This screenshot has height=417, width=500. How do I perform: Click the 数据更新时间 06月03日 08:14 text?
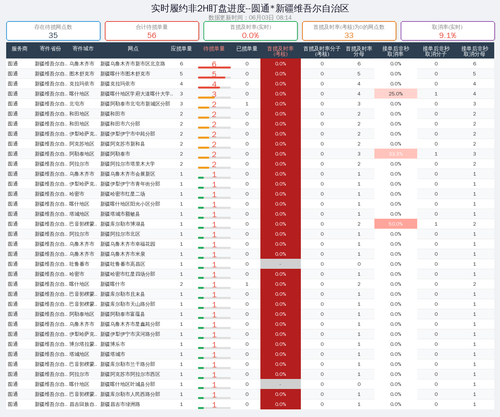pos(250,17)
